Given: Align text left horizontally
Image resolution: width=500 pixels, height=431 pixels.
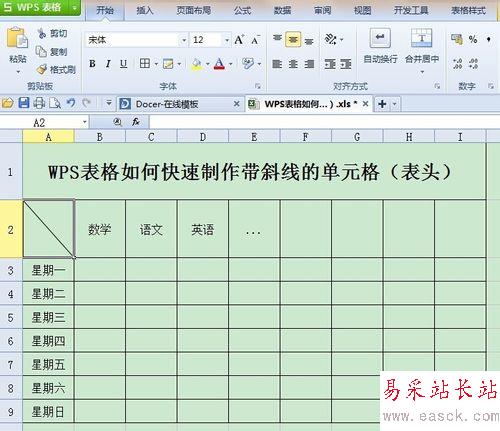Looking at the screenshot, I should point(277,64).
